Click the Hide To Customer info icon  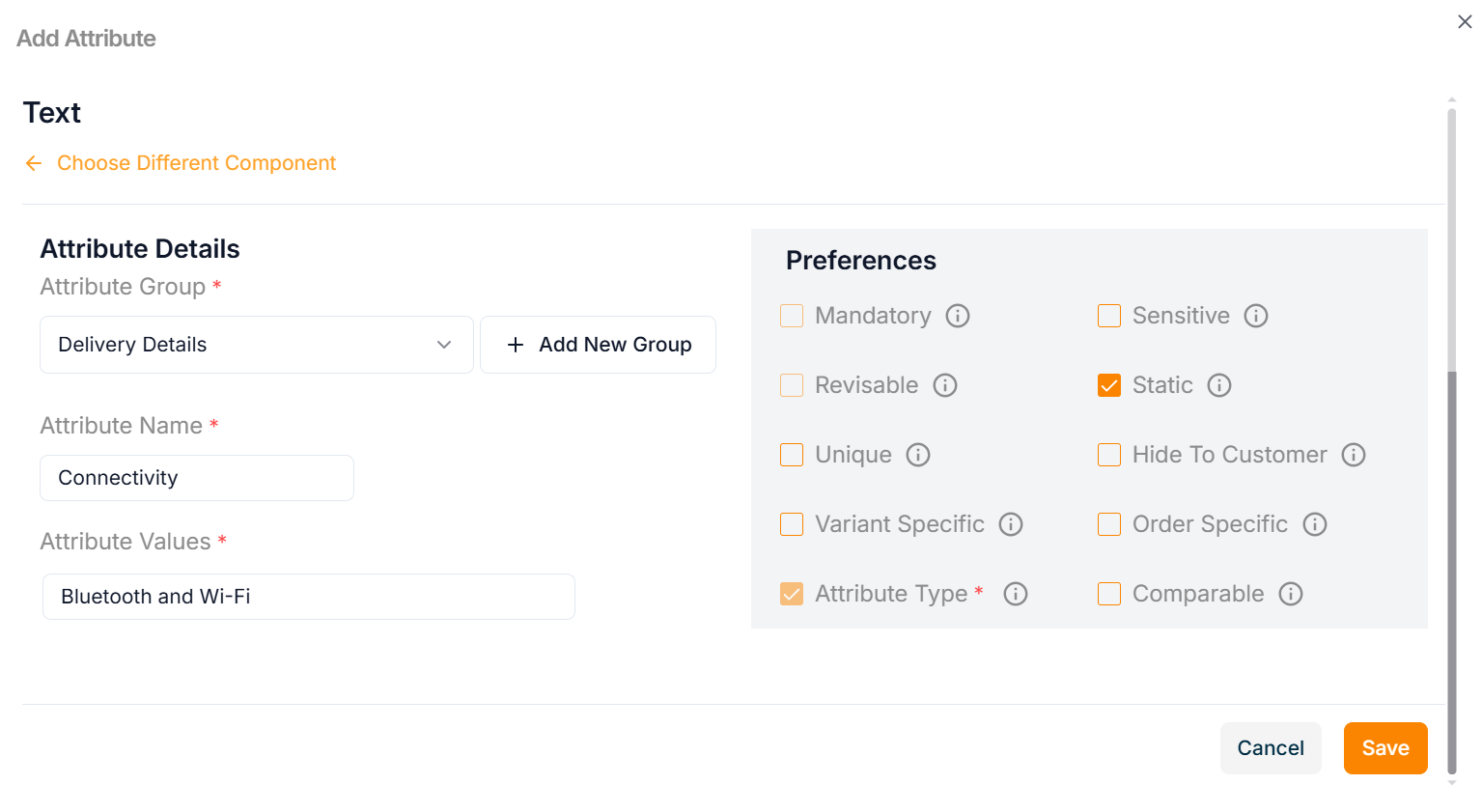point(1354,455)
